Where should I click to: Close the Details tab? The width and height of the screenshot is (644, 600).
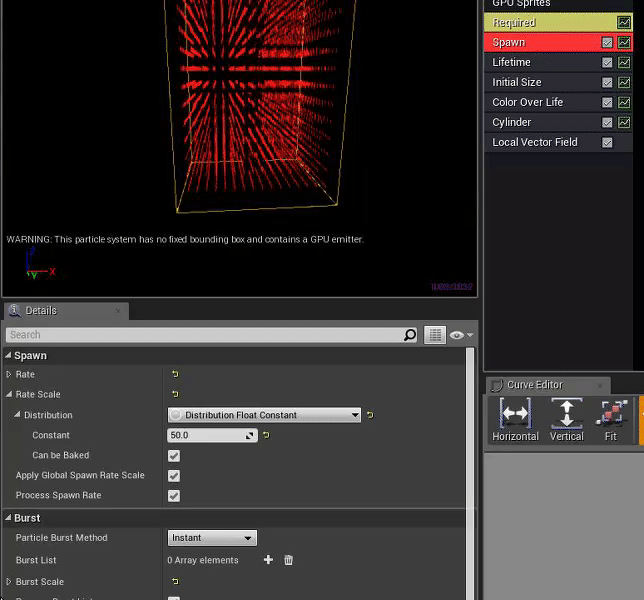pyautogui.click(x=118, y=310)
